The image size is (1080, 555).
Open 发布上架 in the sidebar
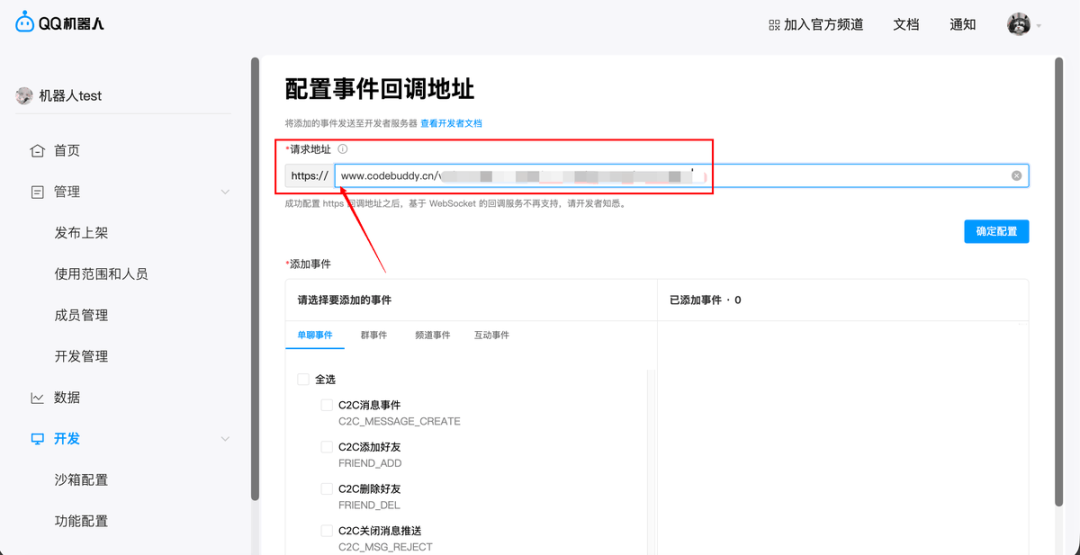tap(81, 233)
